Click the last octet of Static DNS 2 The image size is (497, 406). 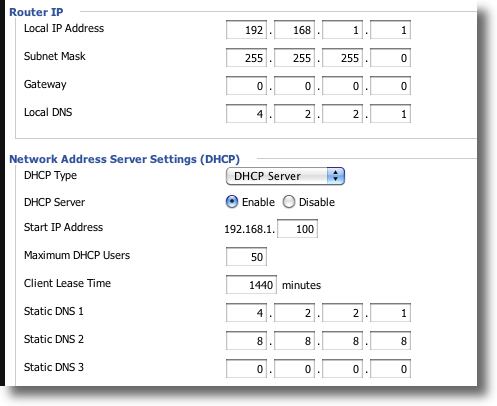click(390, 341)
